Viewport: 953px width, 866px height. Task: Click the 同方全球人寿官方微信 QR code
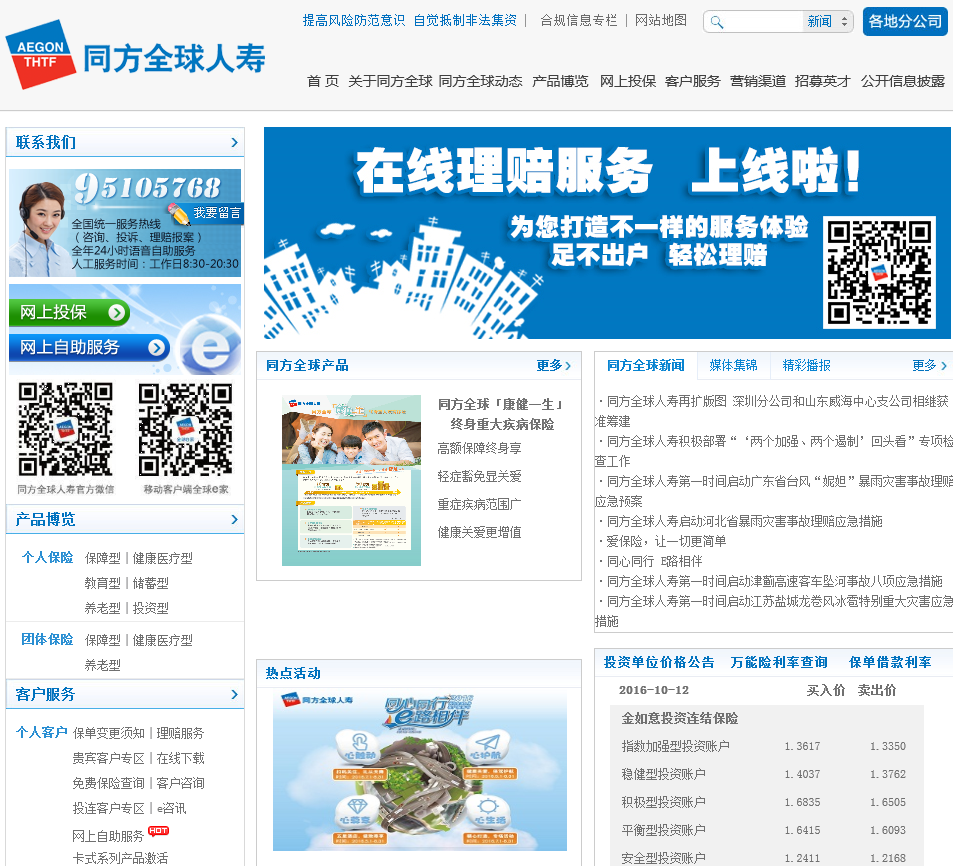click(x=66, y=429)
